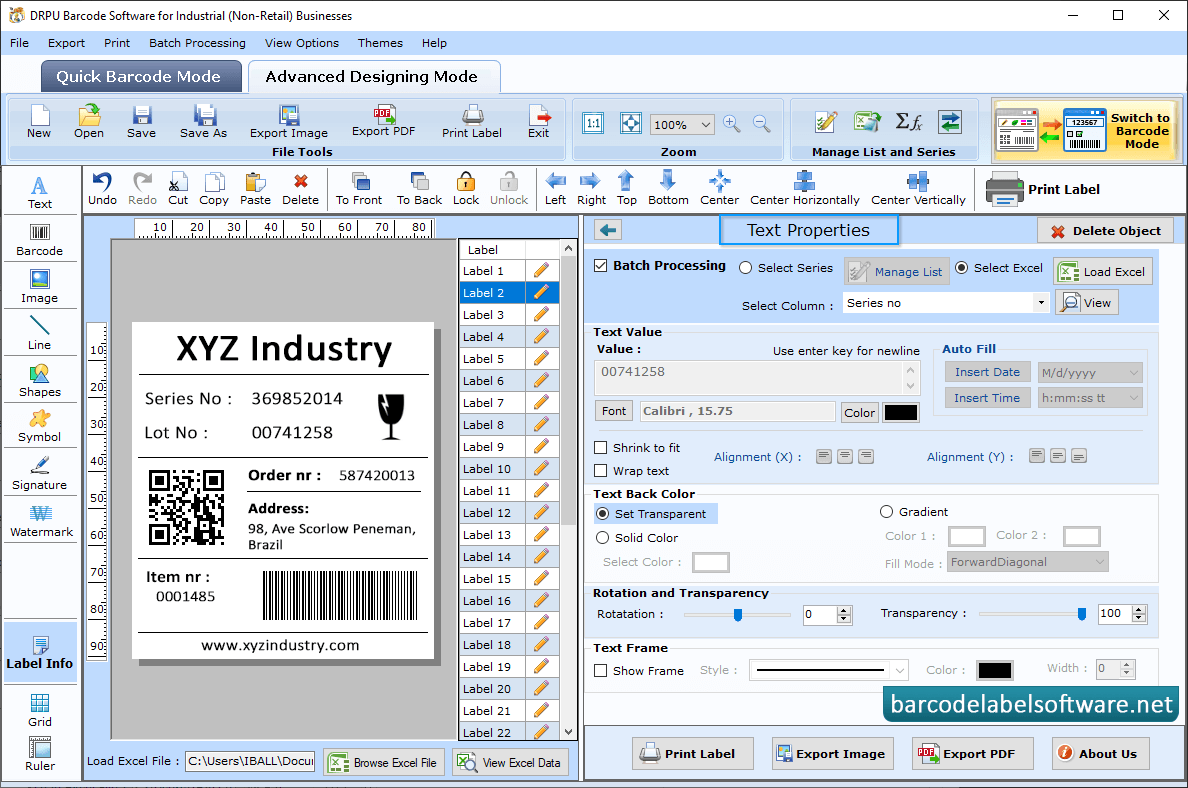The width and height of the screenshot is (1188, 788).
Task: Select the Shapes tool in sidebar
Action: [39, 381]
